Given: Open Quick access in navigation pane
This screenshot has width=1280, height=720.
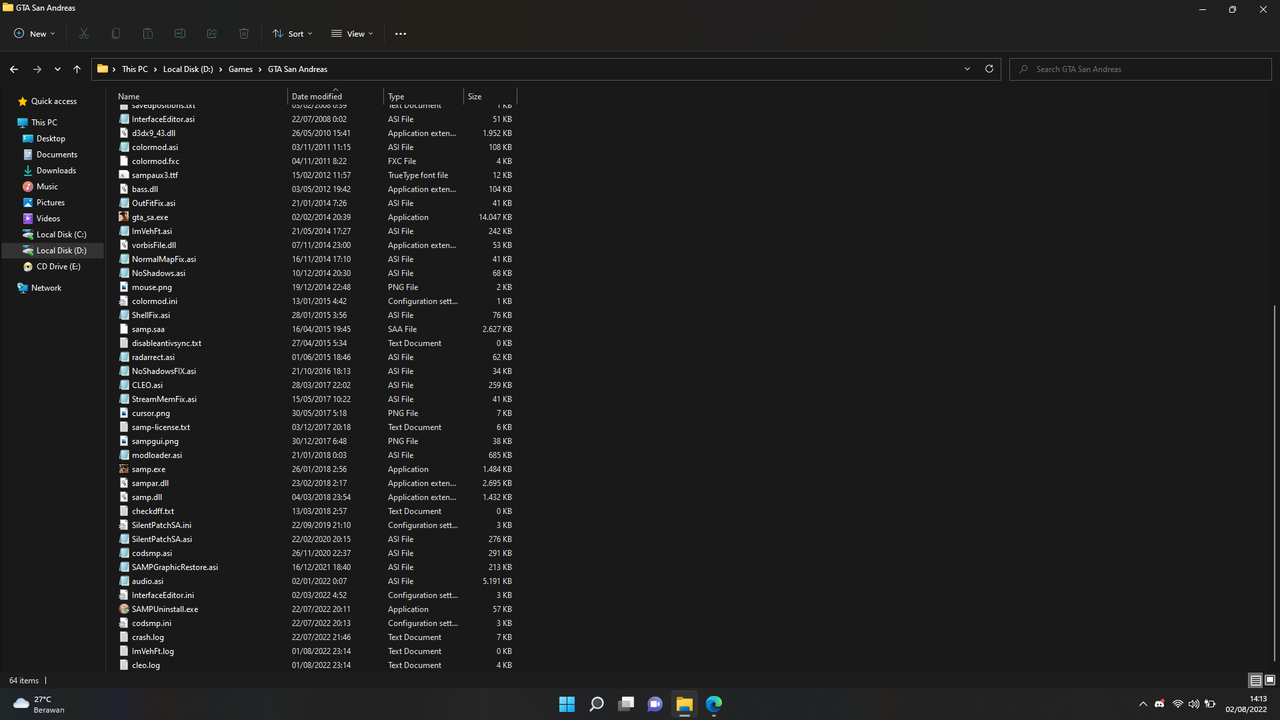Looking at the screenshot, I should (x=54, y=101).
